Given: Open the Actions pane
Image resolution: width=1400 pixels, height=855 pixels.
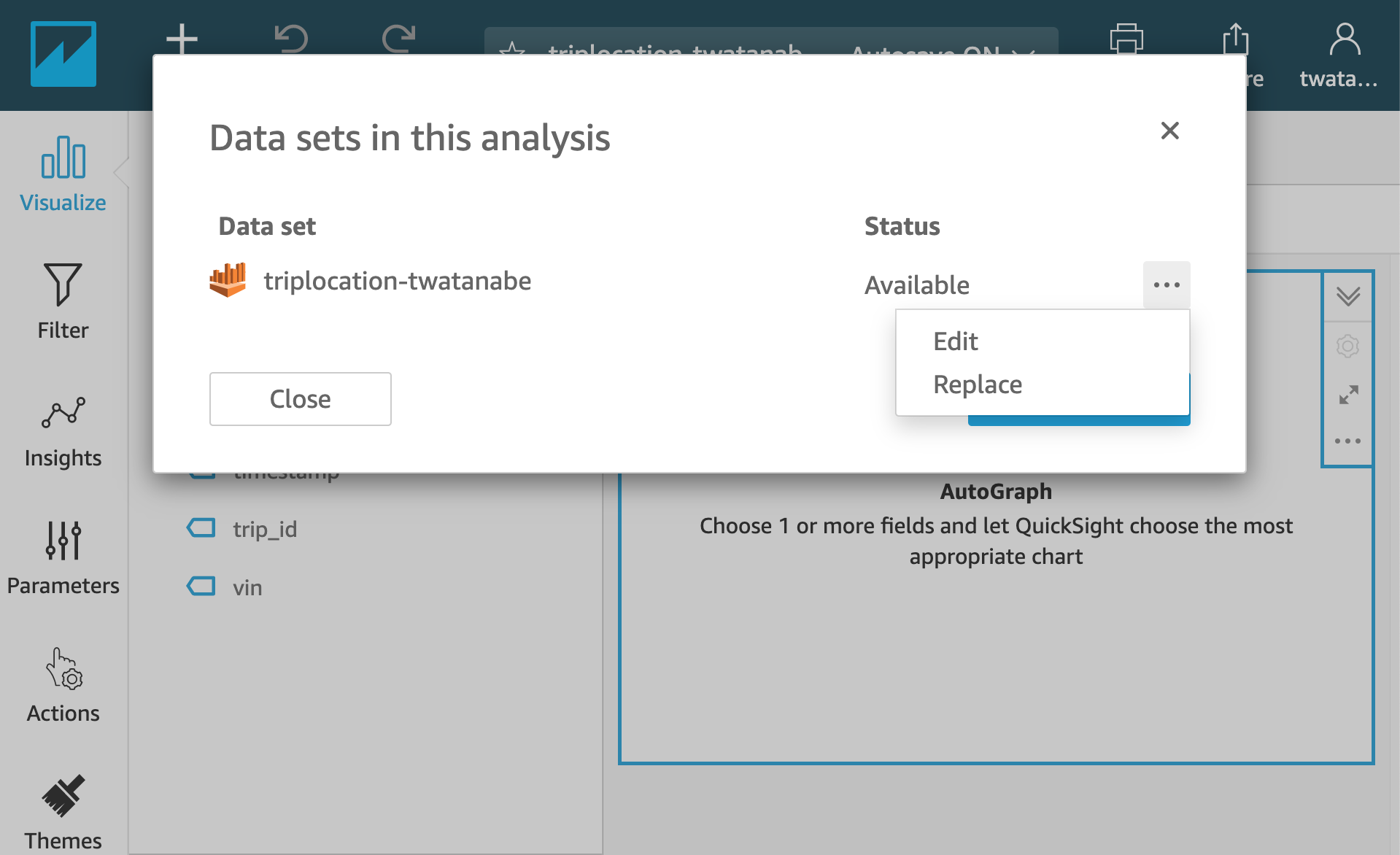Looking at the screenshot, I should point(63,686).
